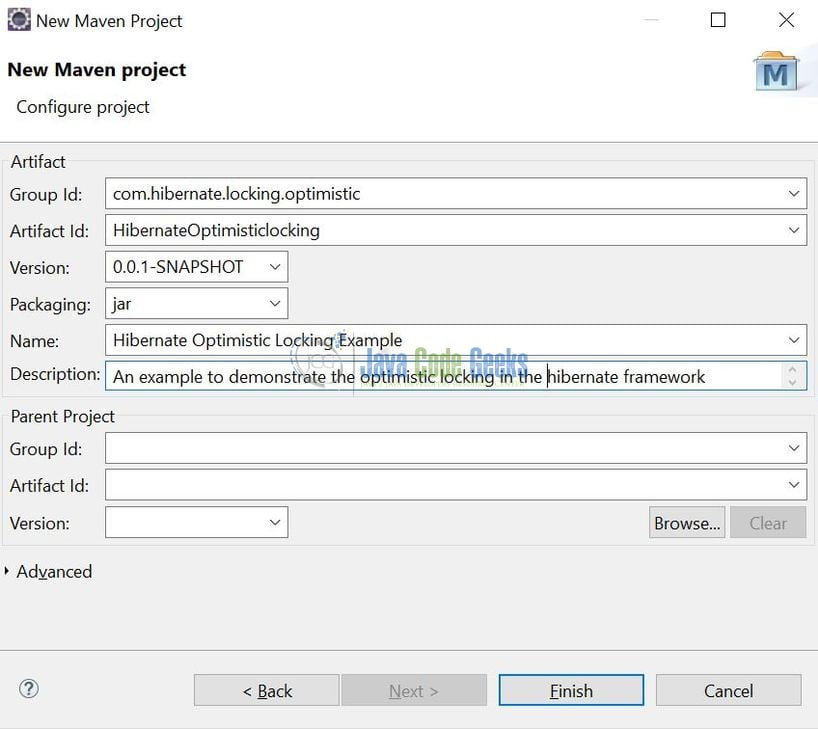Click the Eclipse icon in title bar
The width and height of the screenshot is (818, 729).
[x=19, y=20]
